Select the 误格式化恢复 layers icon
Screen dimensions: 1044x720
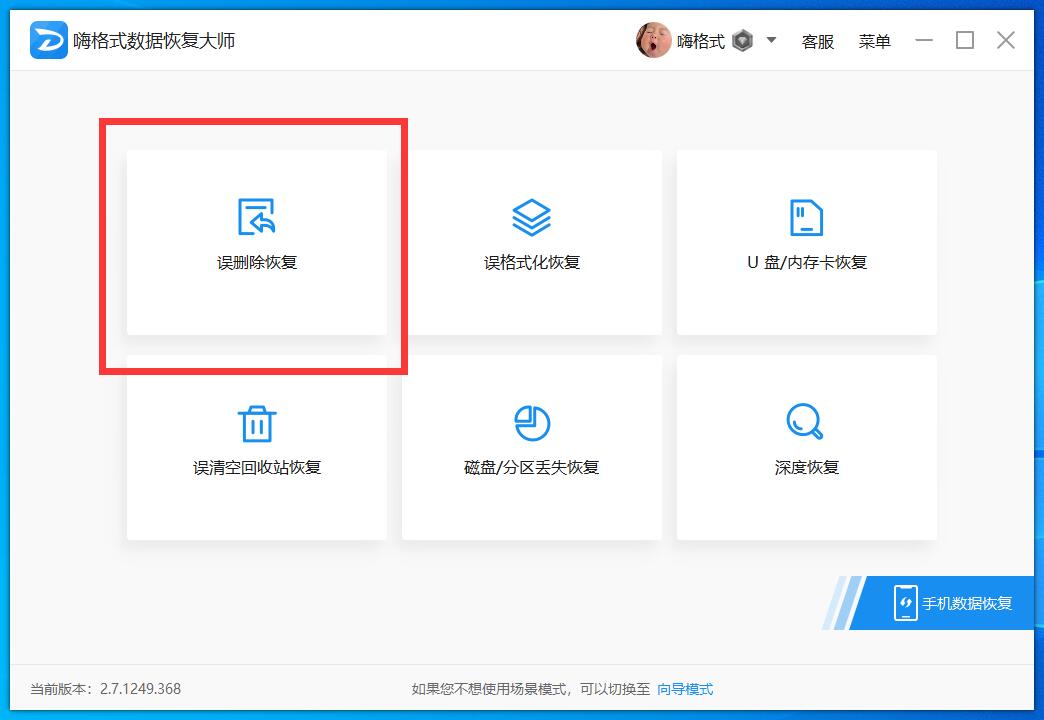531,217
